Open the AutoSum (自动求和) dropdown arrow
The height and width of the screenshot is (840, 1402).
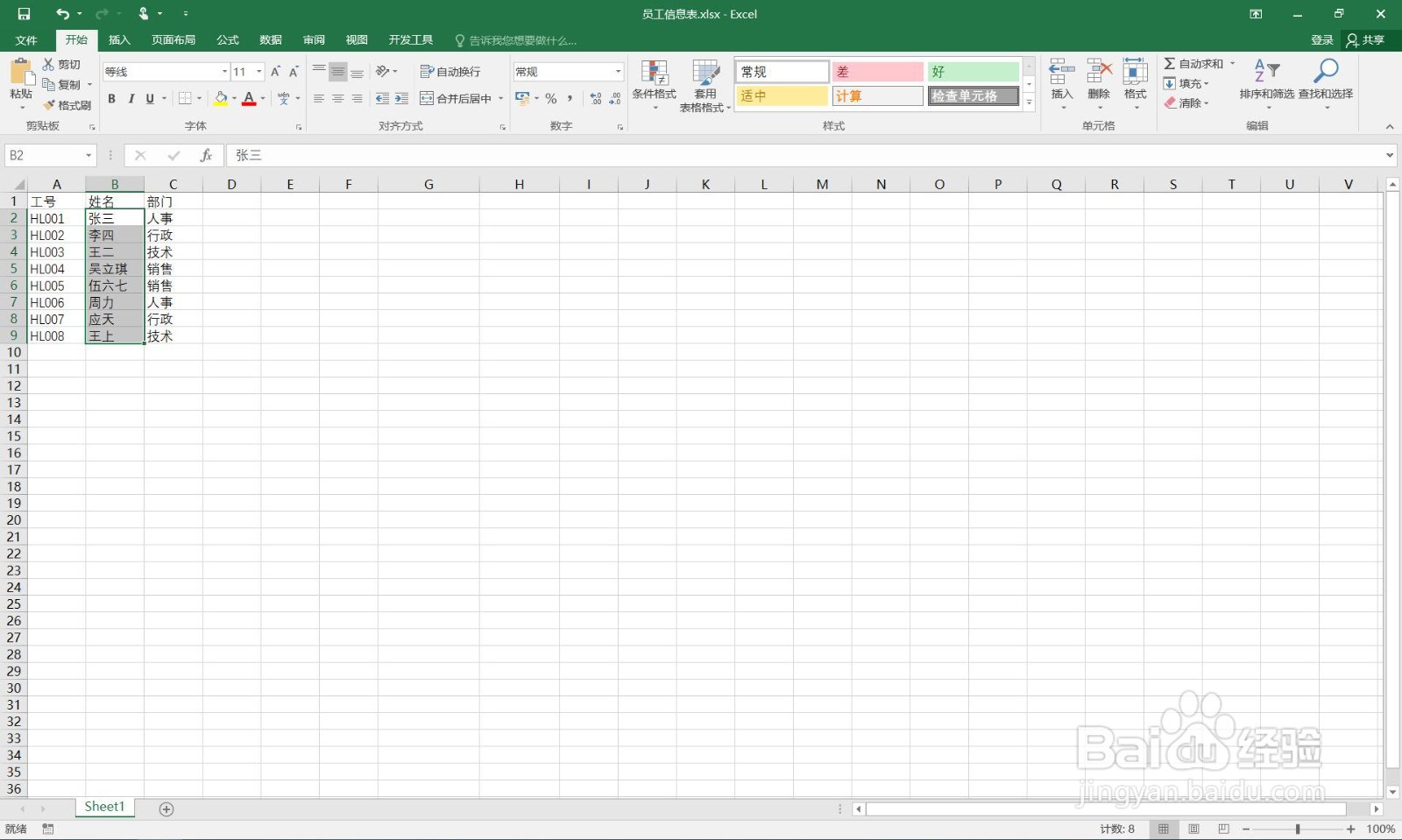coord(1232,64)
